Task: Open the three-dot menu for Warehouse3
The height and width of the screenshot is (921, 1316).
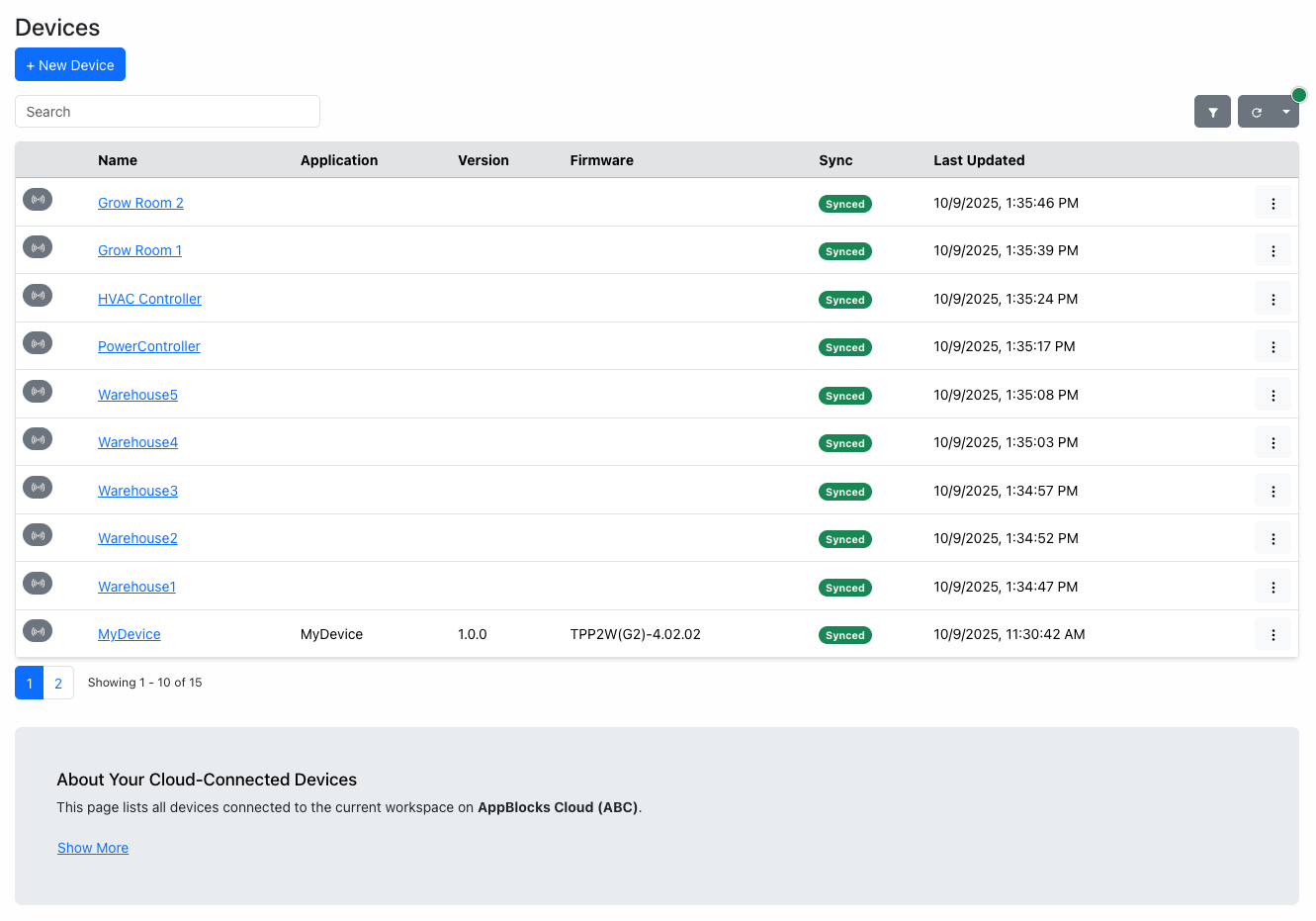Action: (x=1272, y=492)
